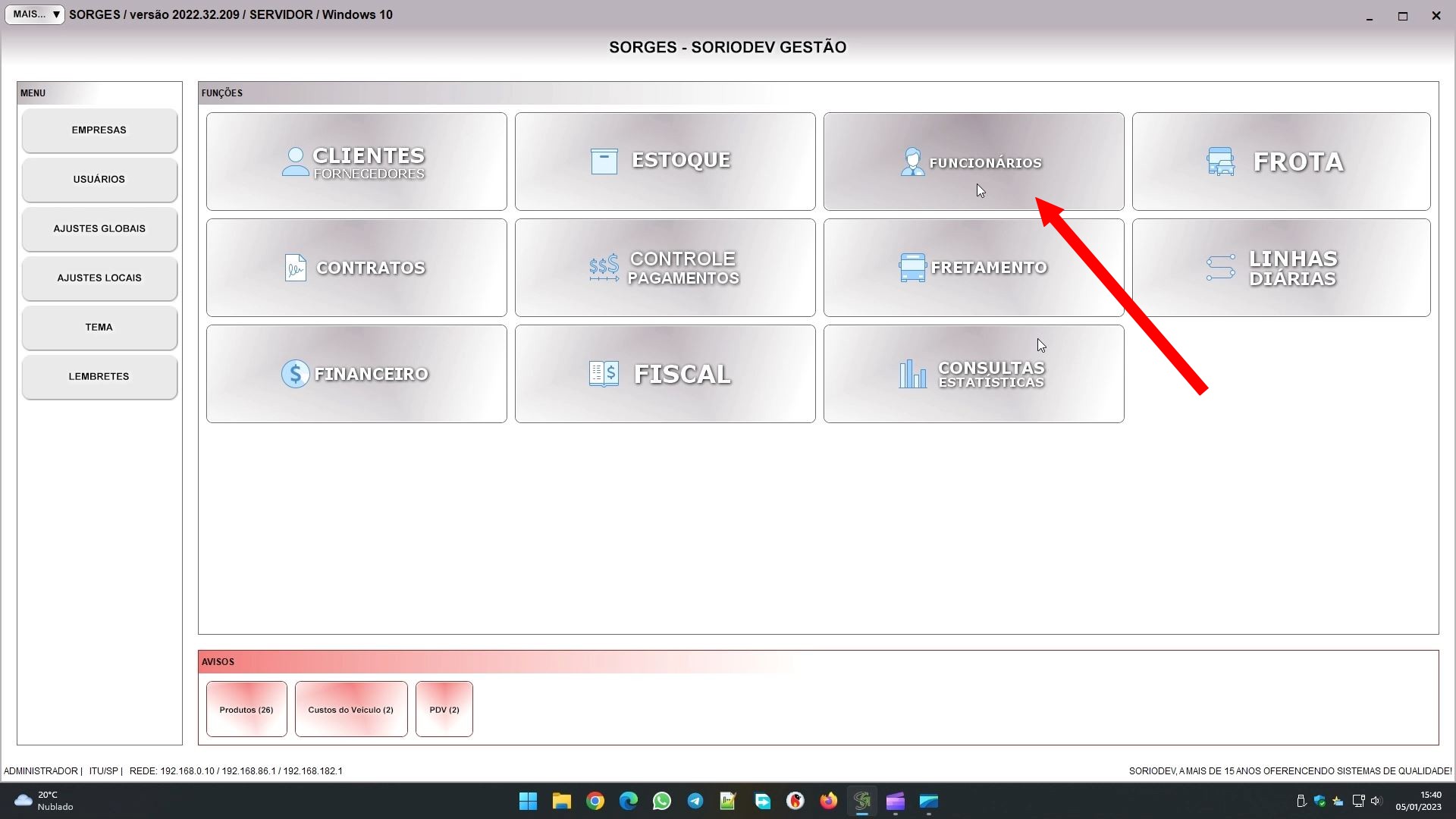This screenshot has height=819, width=1456.
Task: Open Windows Security tray icon
Action: click(x=1319, y=801)
